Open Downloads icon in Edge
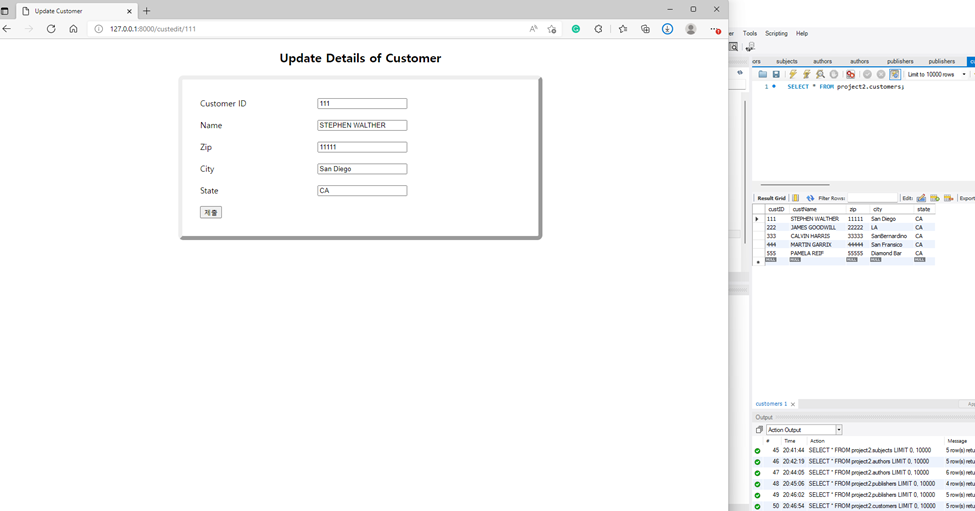The width and height of the screenshot is (975, 511). (x=667, y=29)
